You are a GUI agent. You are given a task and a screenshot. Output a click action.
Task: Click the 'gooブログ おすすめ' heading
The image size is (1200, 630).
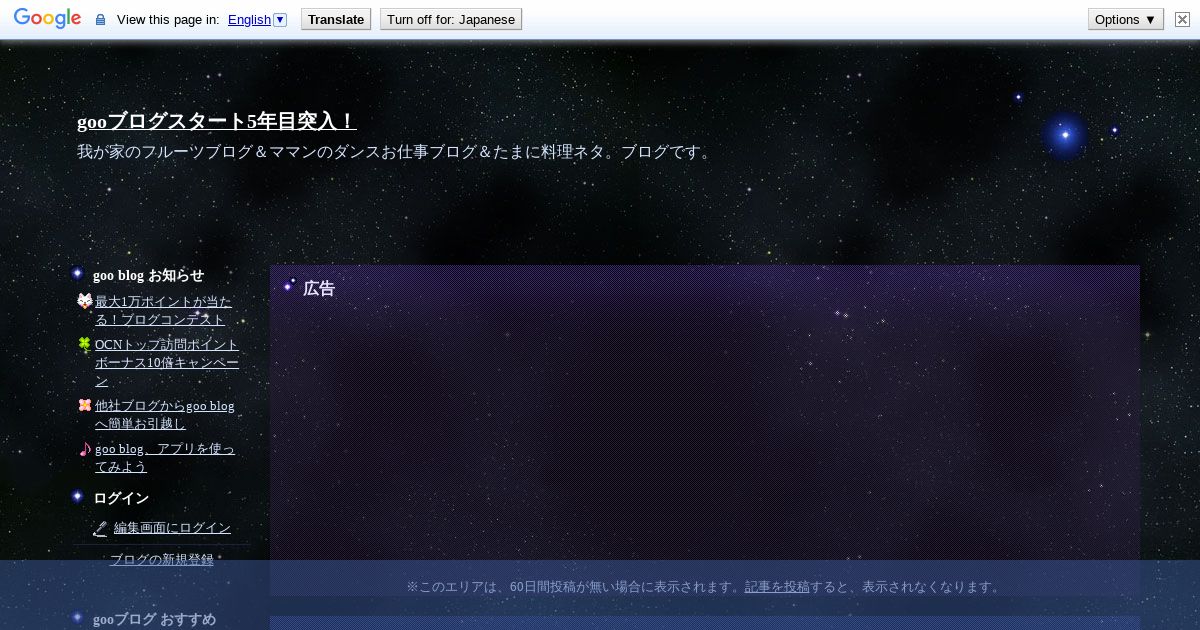click(x=154, y=619)
